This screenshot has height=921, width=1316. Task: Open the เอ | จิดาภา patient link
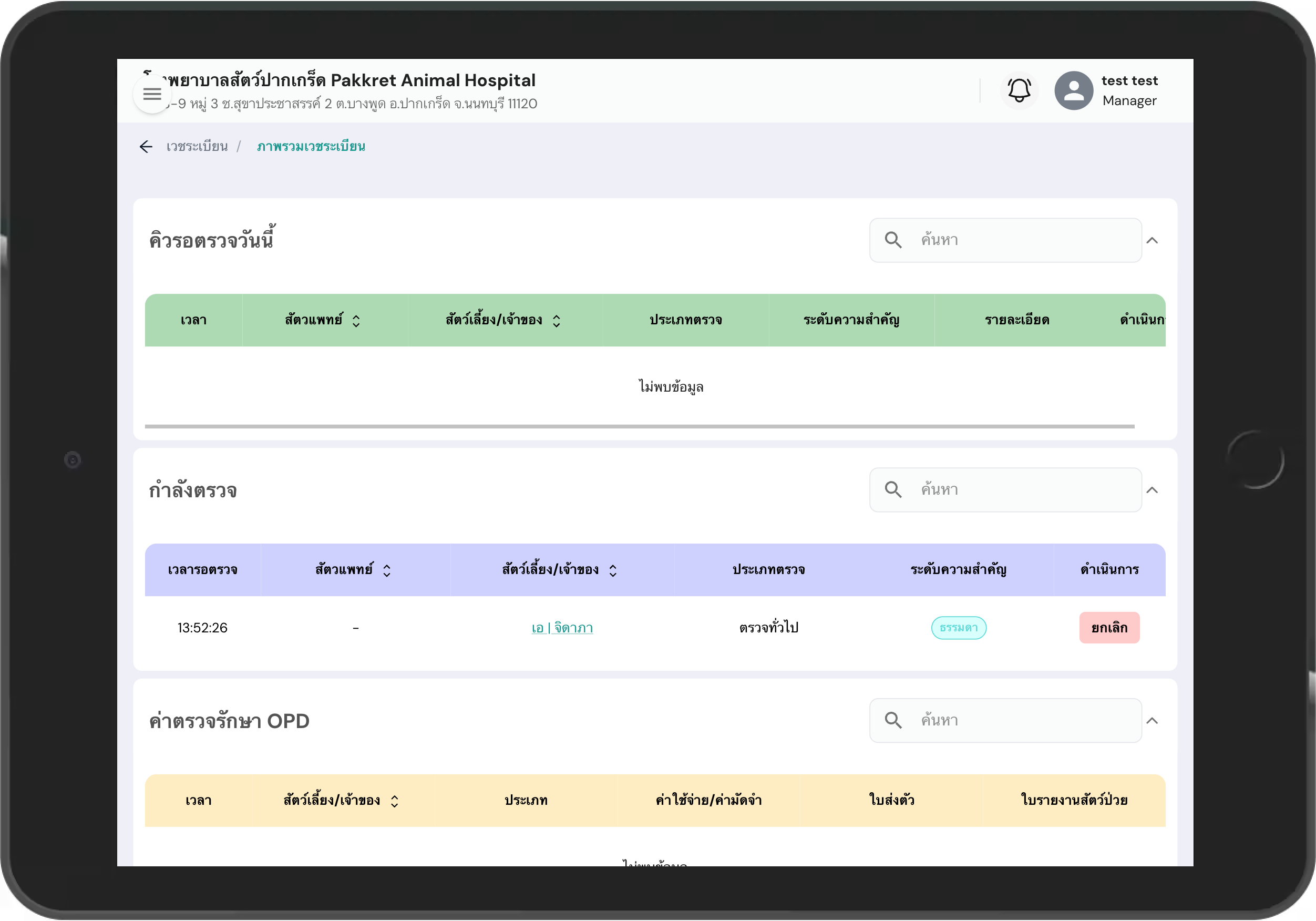coord(562,627)
